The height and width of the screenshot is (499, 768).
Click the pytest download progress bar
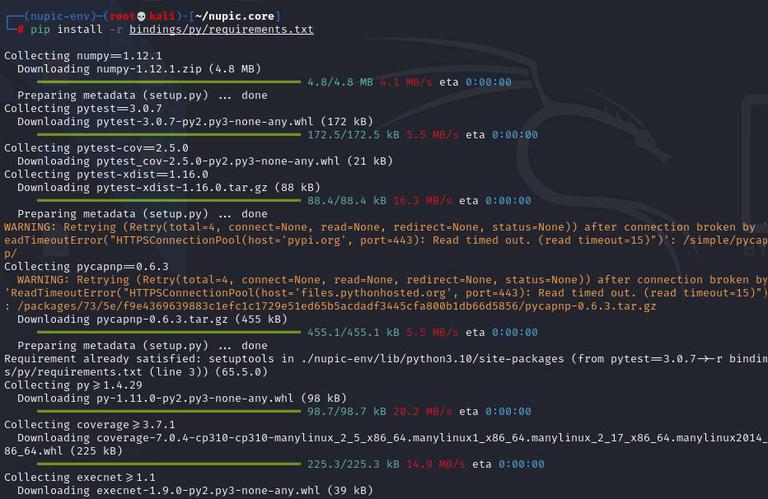pyautogui.click(x=168, y=135)
